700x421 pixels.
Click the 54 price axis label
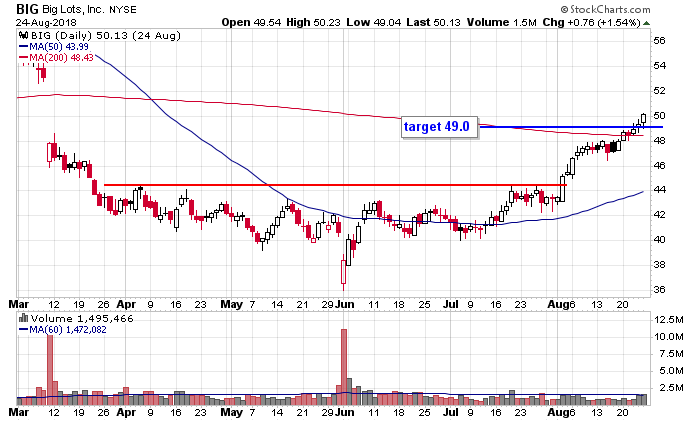point(659,66)
